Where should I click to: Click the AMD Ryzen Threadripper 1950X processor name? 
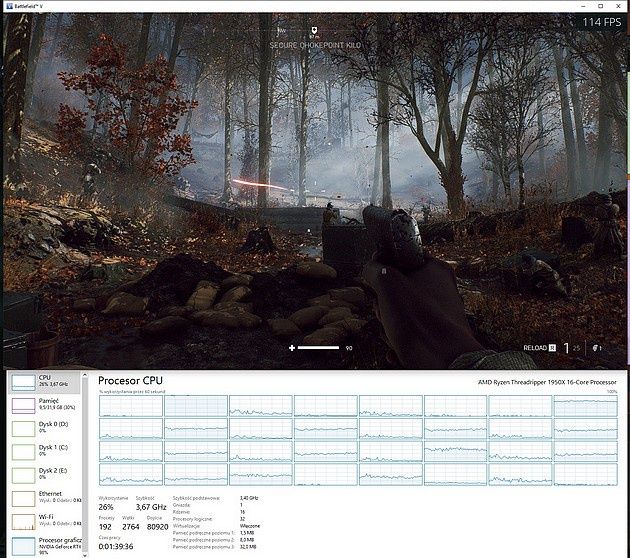[547, 382]
